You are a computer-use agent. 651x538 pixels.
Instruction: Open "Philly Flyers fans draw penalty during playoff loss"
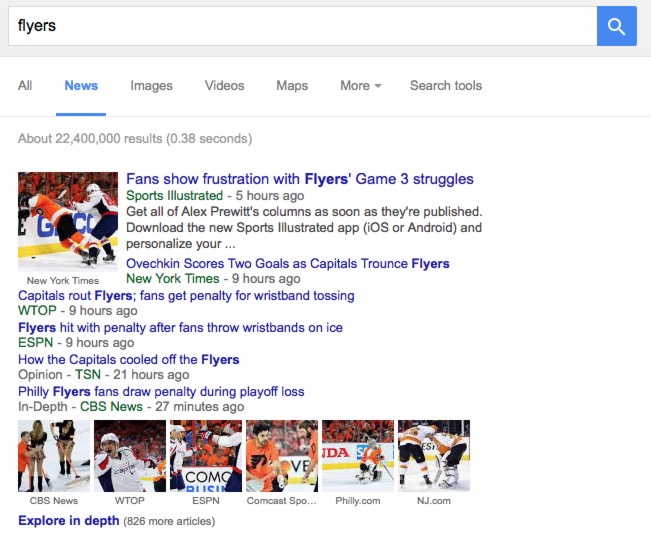click(161, 391)
